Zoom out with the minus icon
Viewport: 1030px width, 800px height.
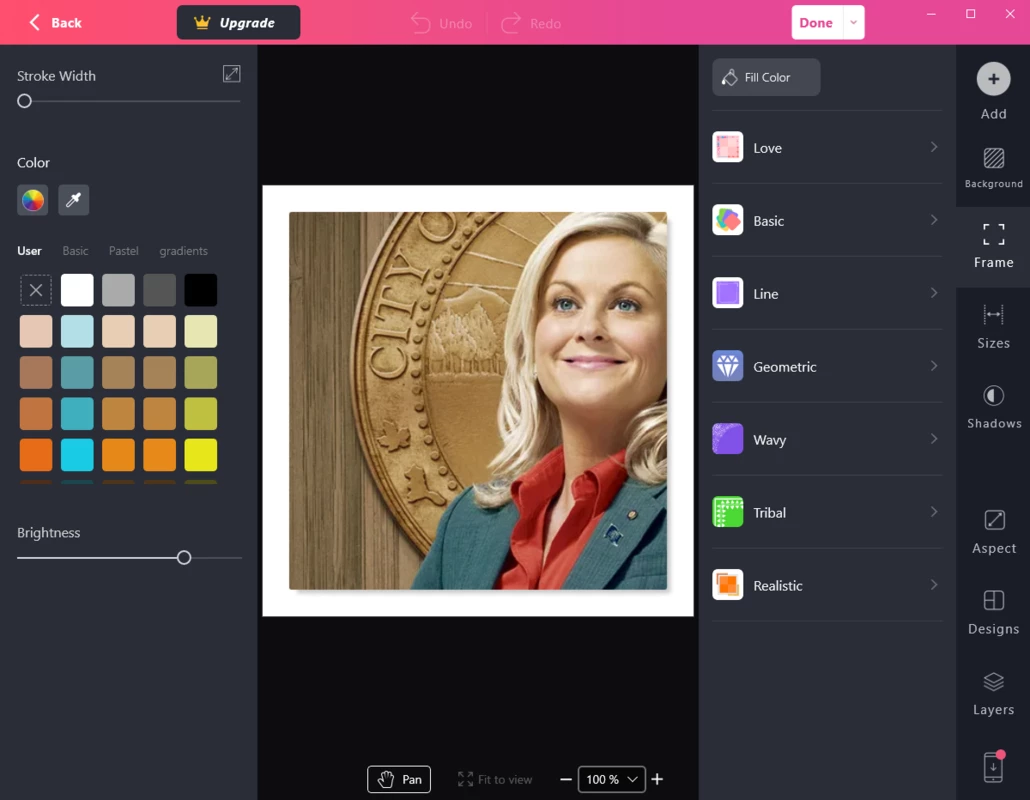[x=566, y=780]
